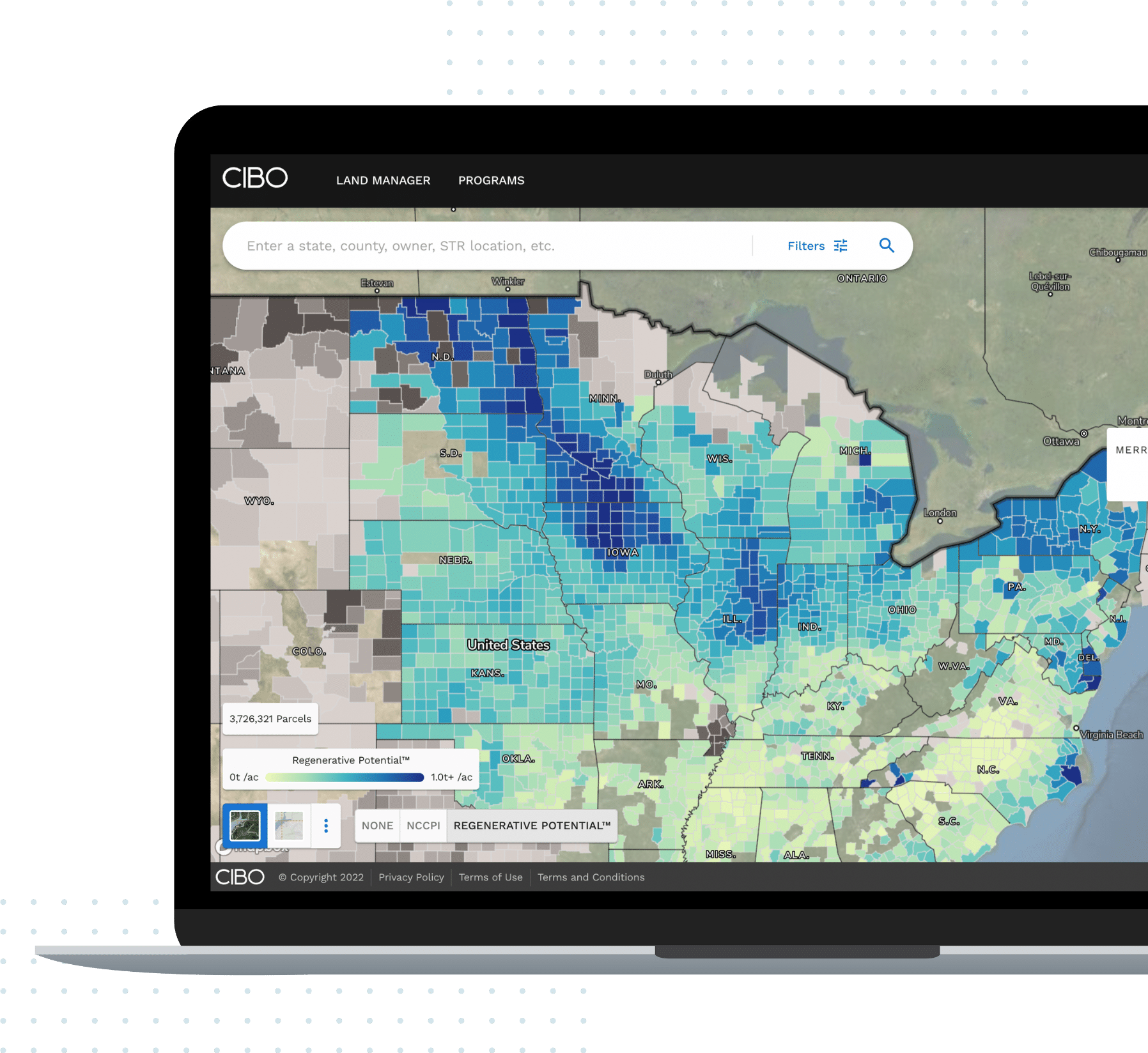
Task: Select Regenerative Potential overlay
Action: pyautogui.click(x=532, y=826)
